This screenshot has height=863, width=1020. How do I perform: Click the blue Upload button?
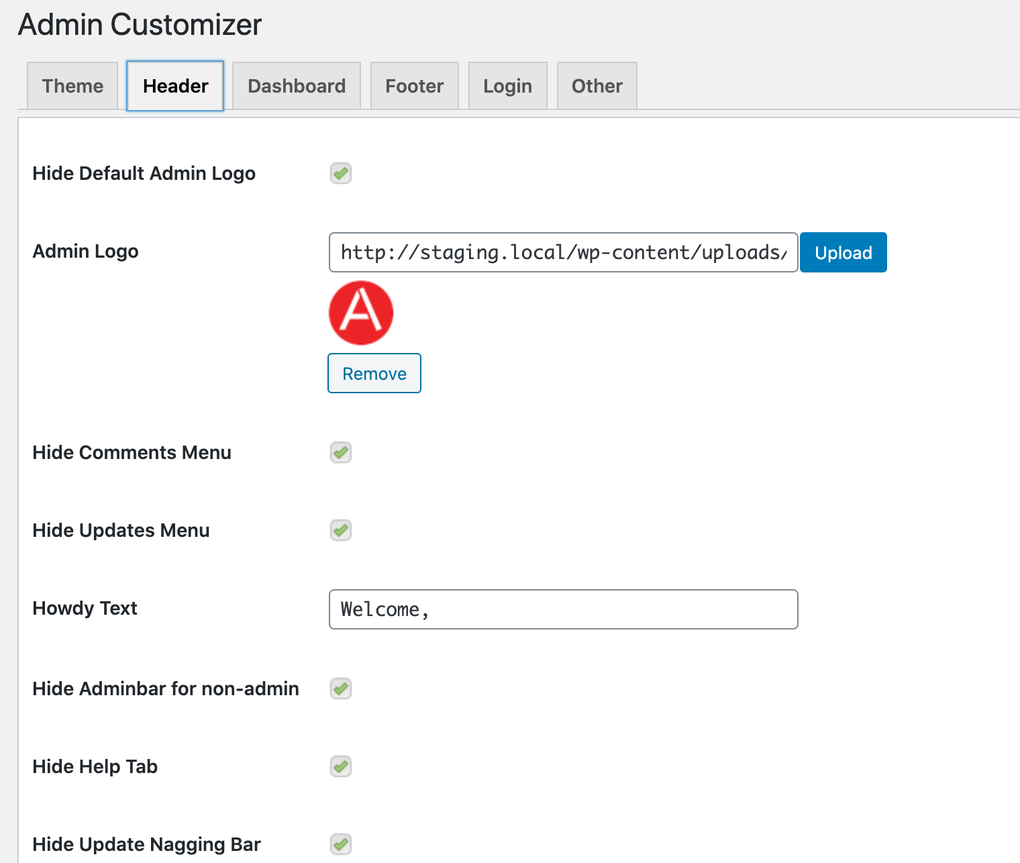click(x=843, y=252)
